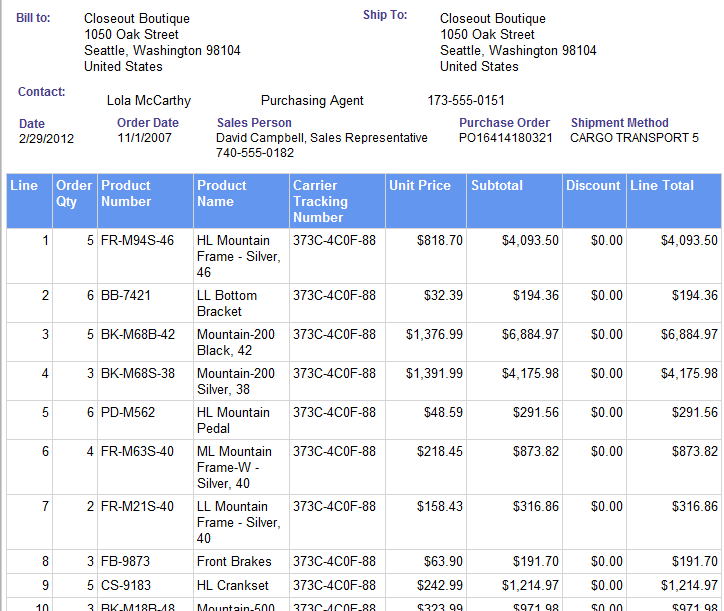This screenshot has height=611, width=724.
Task: Select product number FR-M21S-40
Action: click(138, 506)
